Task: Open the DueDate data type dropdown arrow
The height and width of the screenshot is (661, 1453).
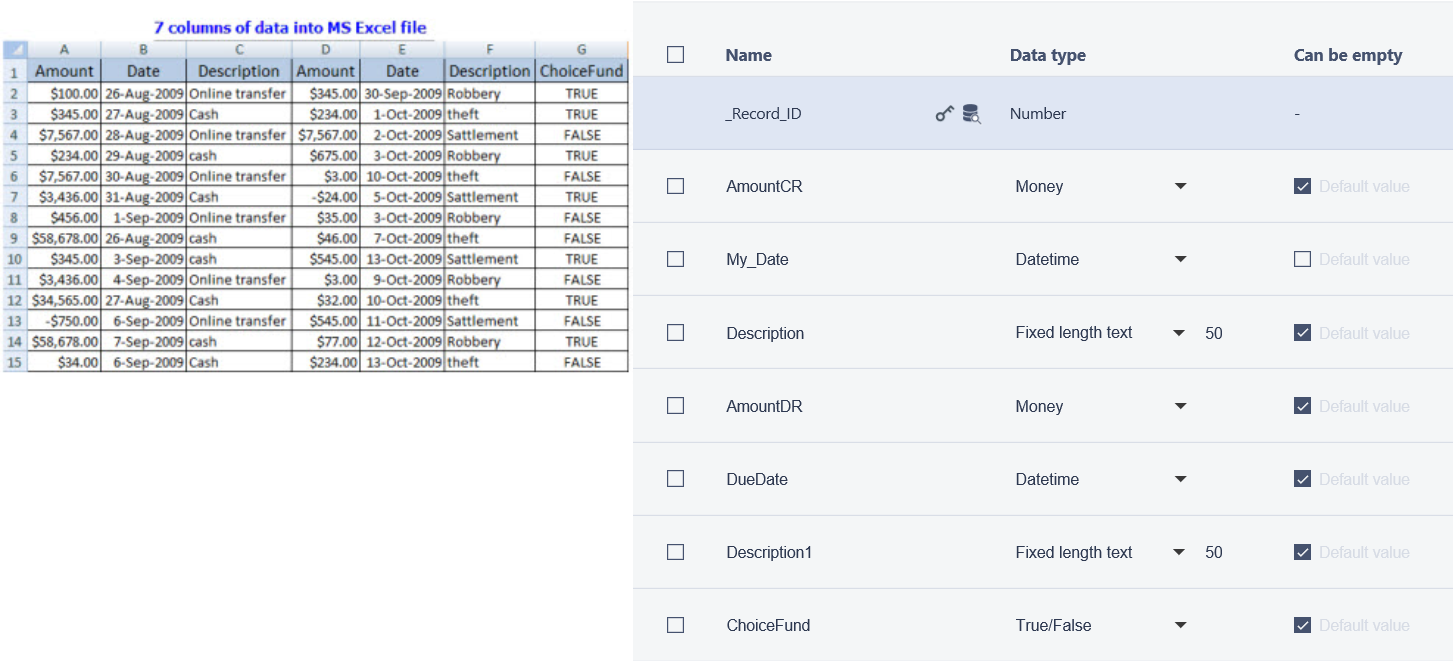Action: [1180, 479]
